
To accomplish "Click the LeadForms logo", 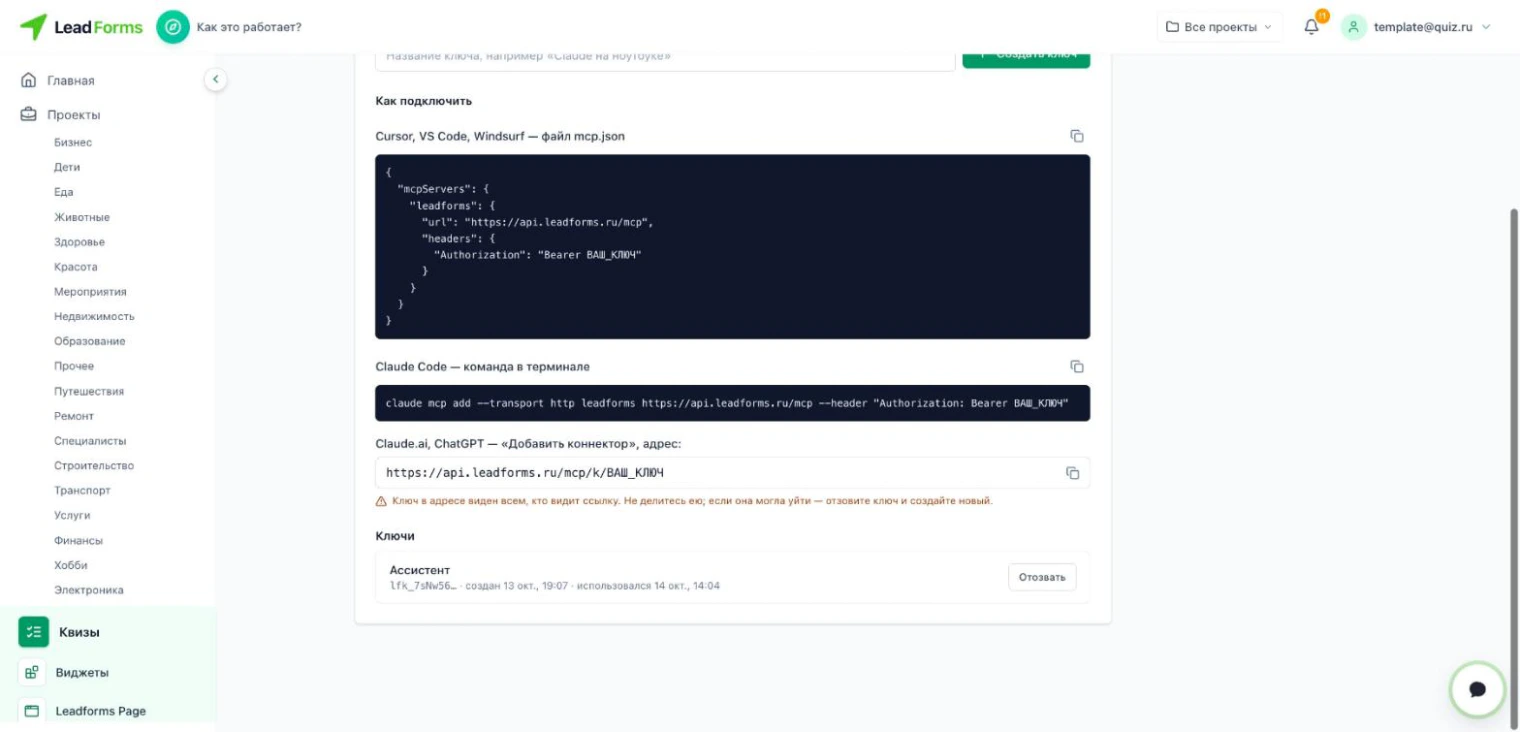I will 81,27.
